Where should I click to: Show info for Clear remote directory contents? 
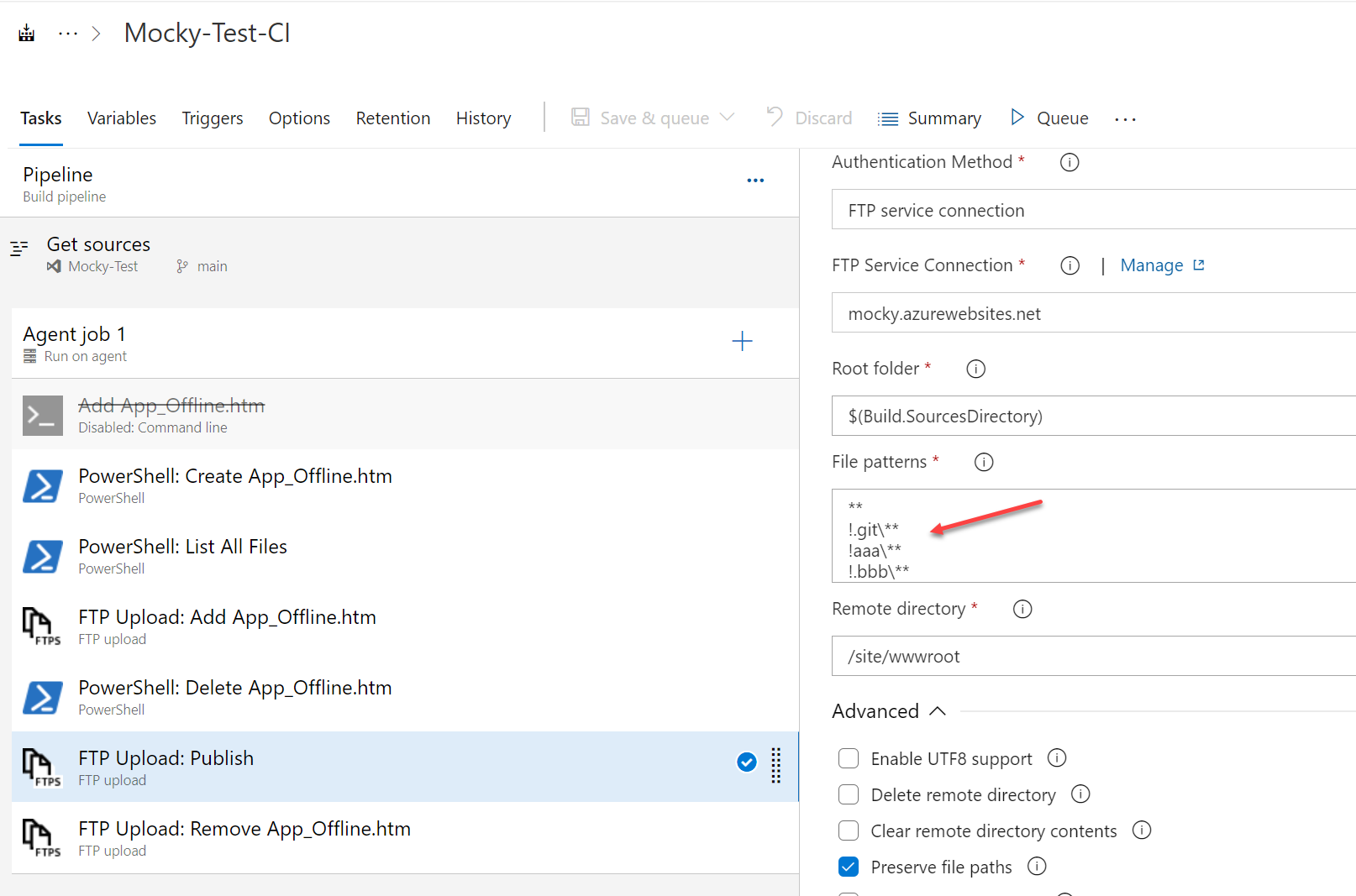click(x=1142, y=830)
